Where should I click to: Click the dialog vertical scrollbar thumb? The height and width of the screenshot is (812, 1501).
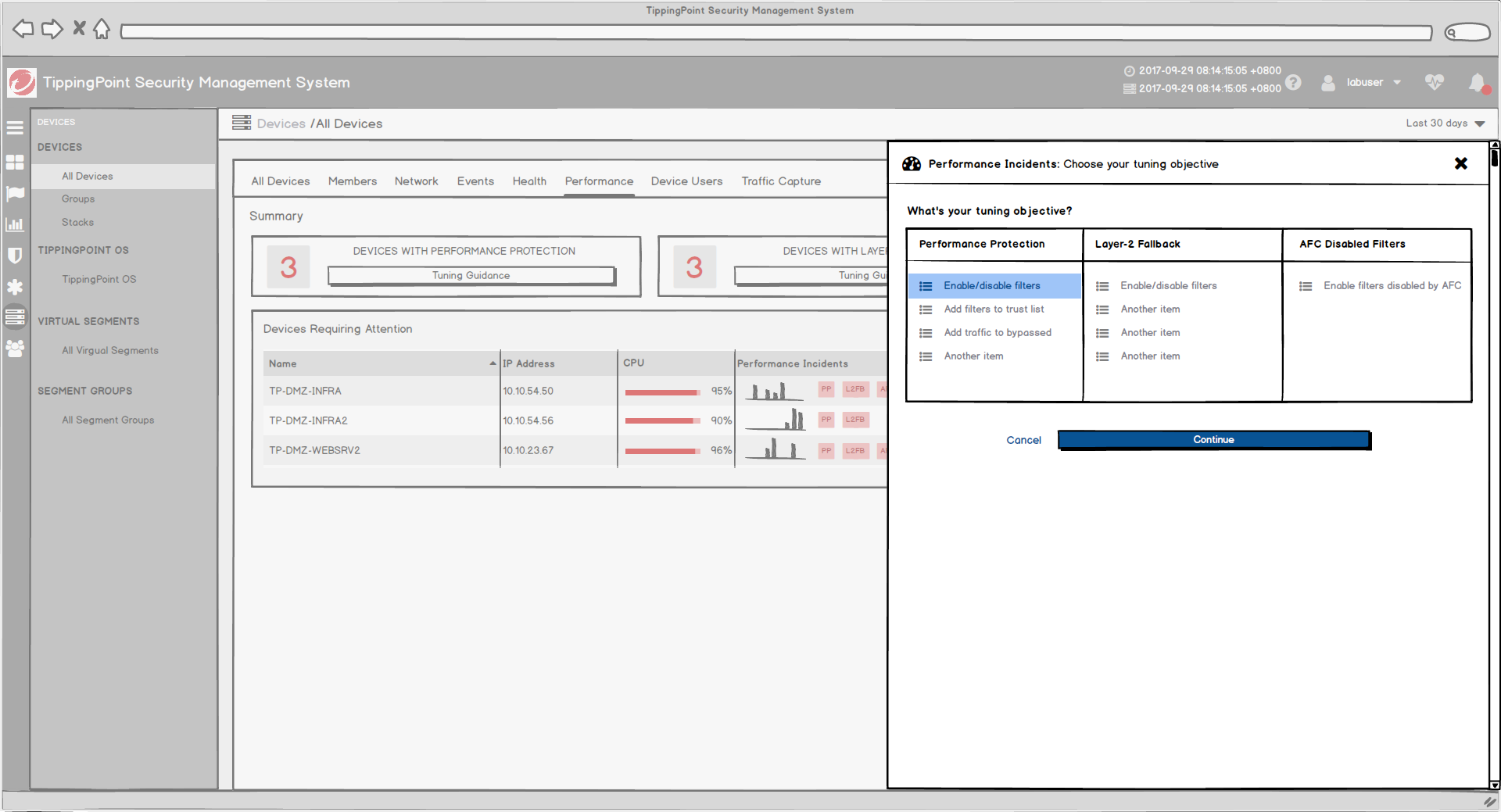pos(1494,157)
